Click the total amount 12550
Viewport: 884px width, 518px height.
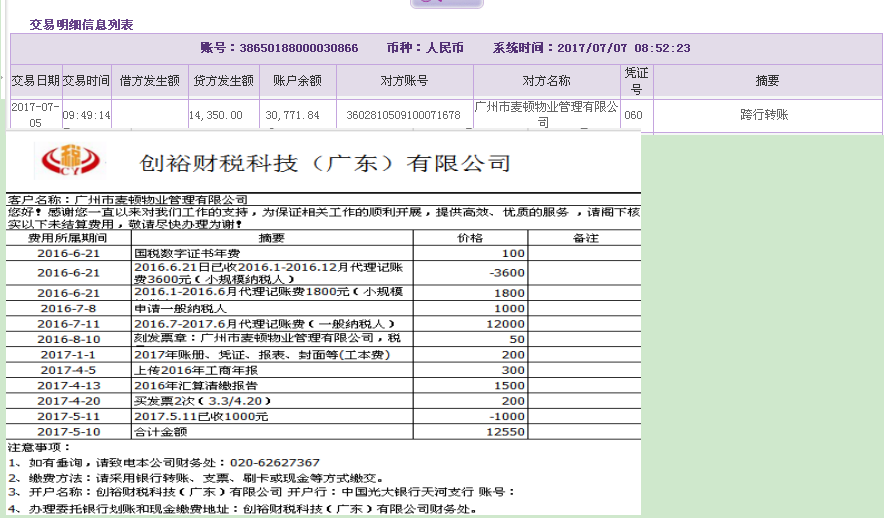(x=506, y=432)
